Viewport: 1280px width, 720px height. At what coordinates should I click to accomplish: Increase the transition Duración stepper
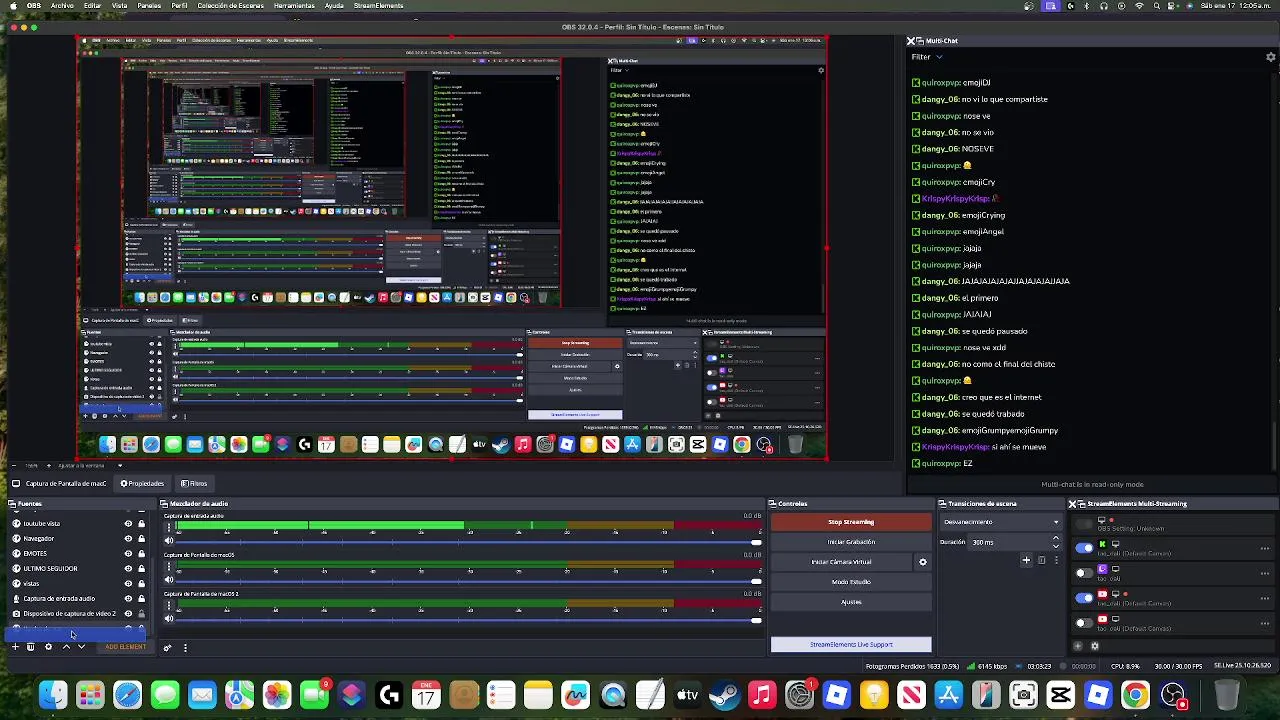[1056, 539]
